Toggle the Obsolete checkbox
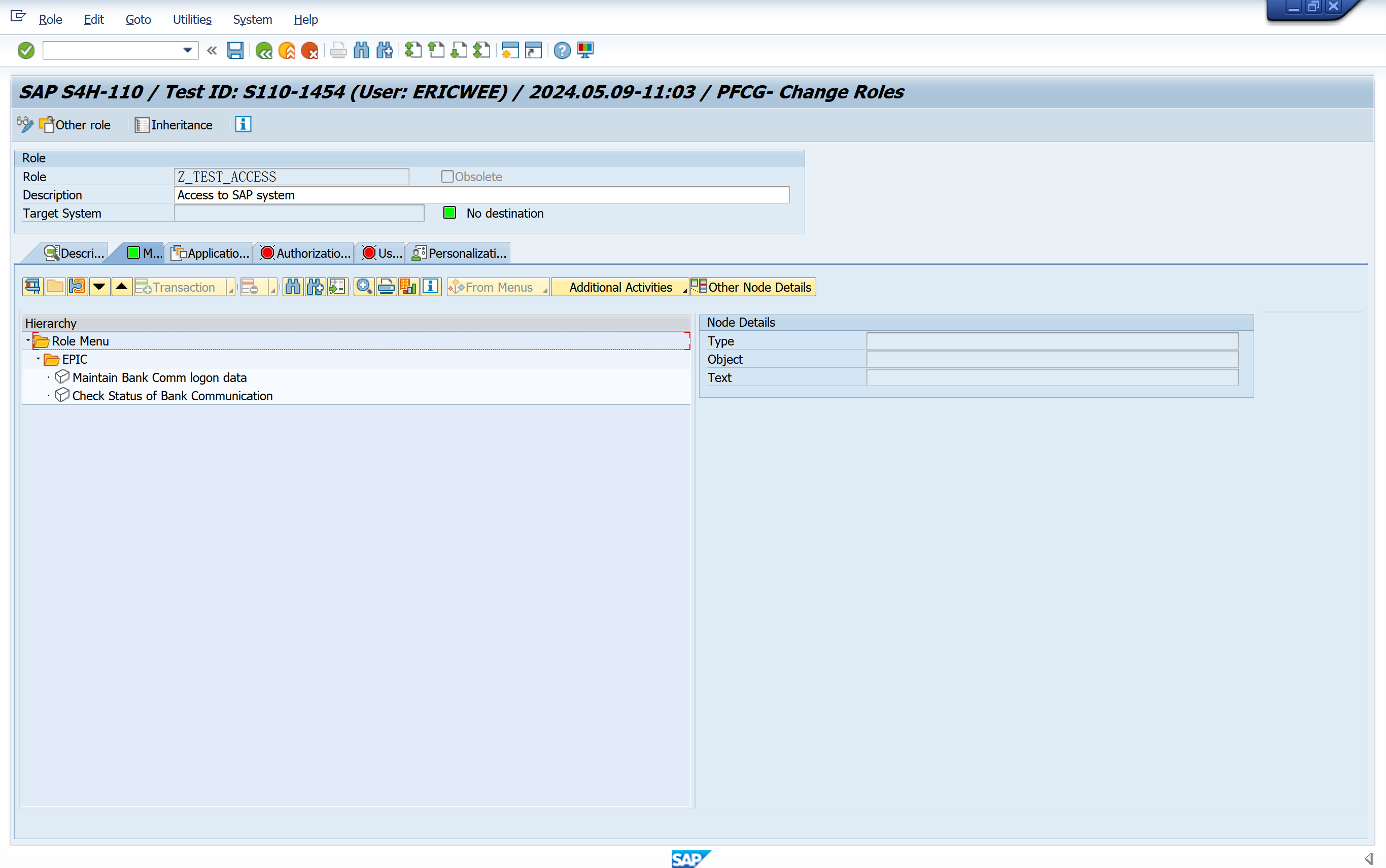Viewport: 1386px width, 868px height. (x=447, y=177)
